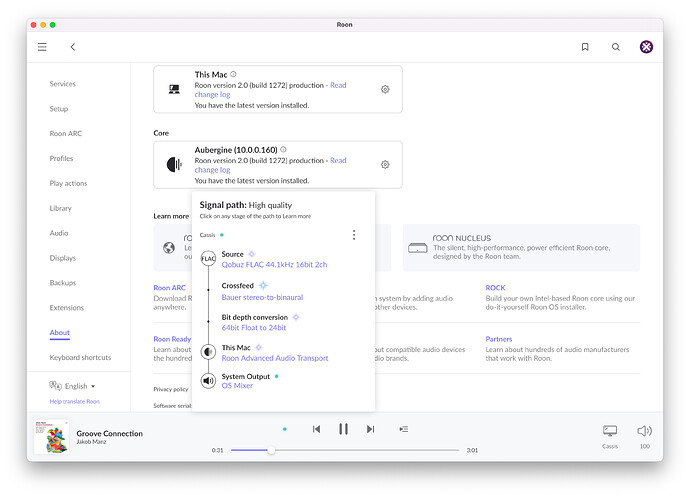Click the globe icon in Learn more card
This screenshot has height=497, width=690.
click(169, 248)
